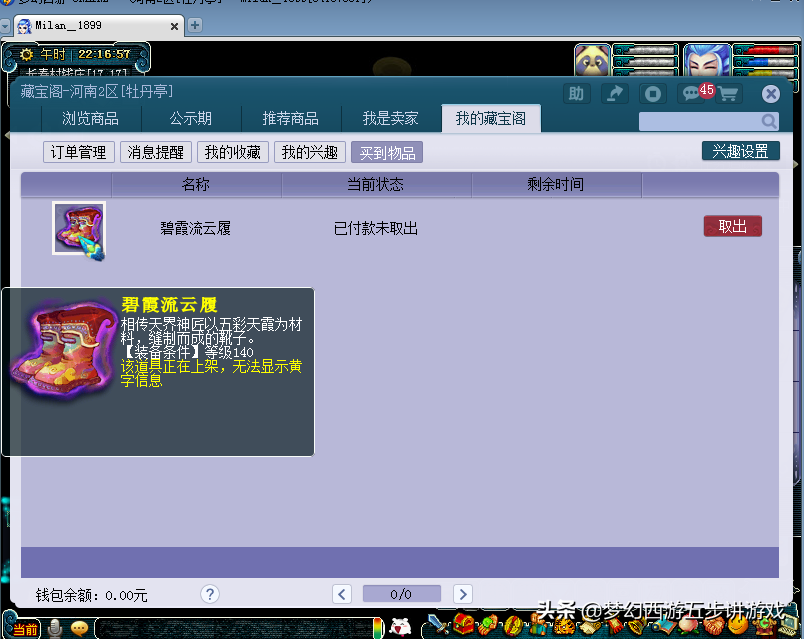
Task: Click the computer system icon
Action: tap(788, 626)
